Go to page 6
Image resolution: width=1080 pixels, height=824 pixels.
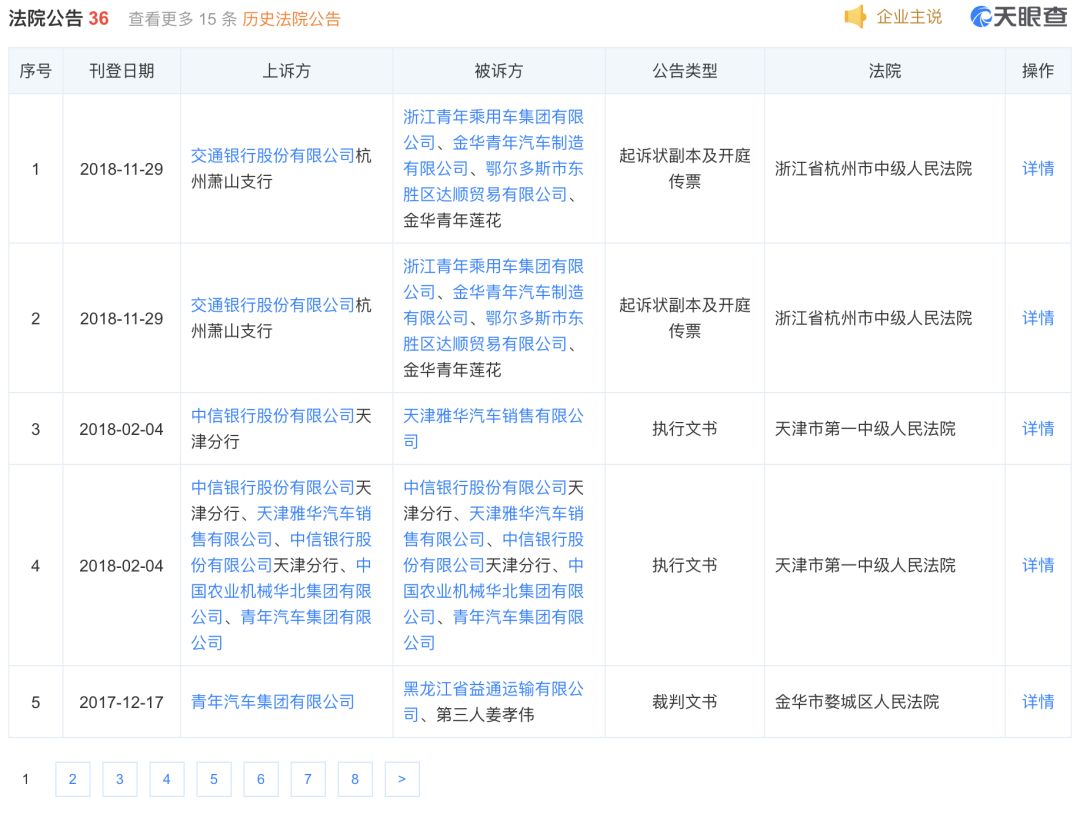[x=261, y=779]
